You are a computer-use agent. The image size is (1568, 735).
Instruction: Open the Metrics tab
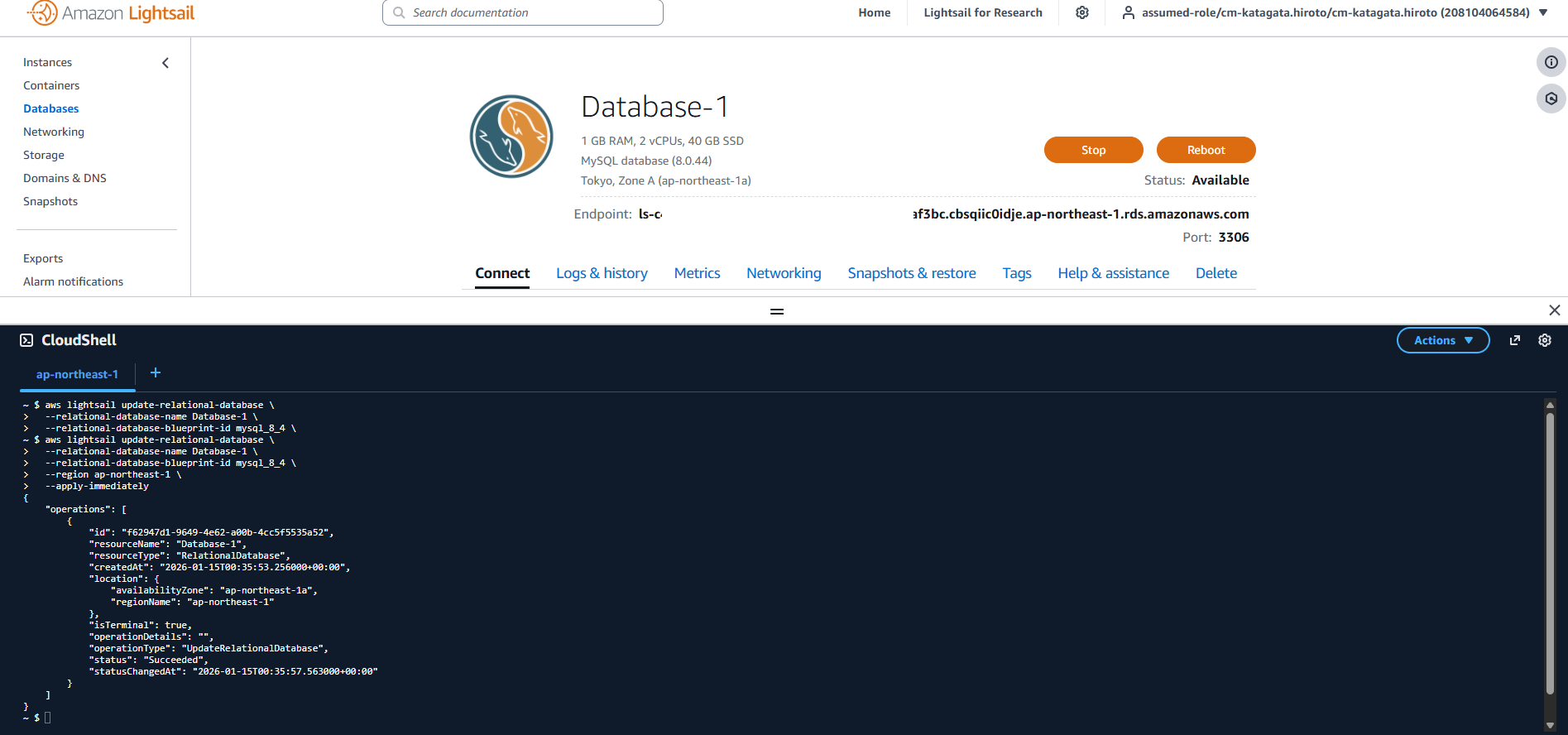(697, 273)
